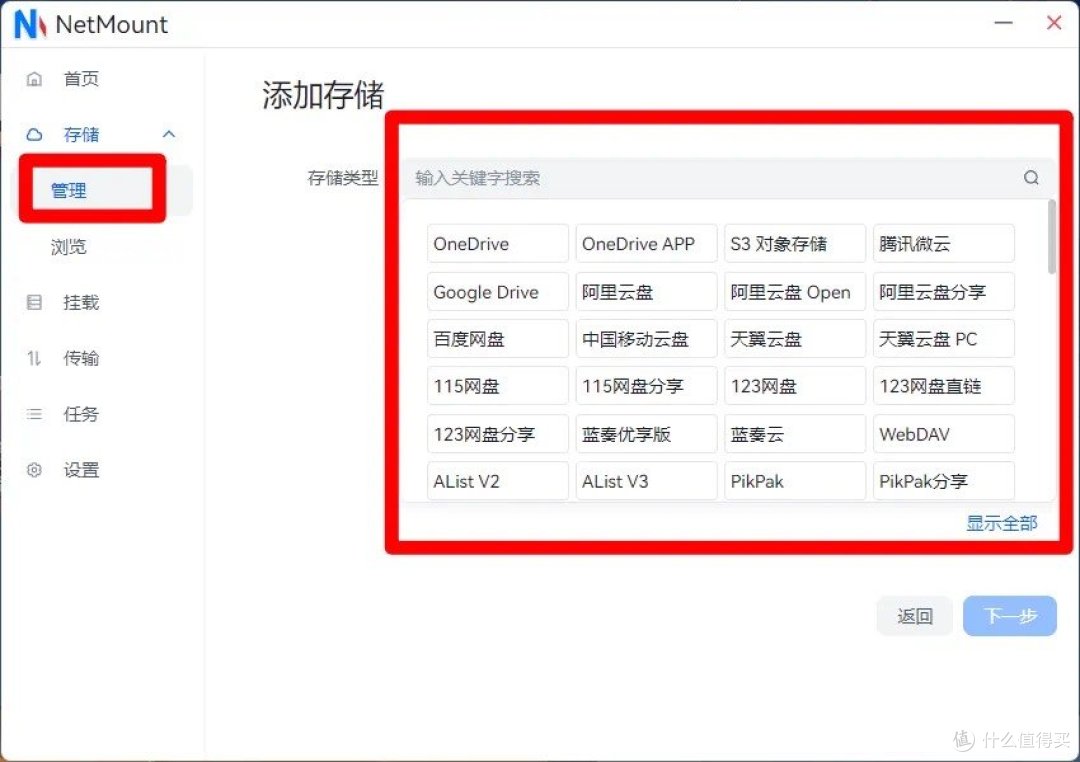Viewport: 1080px width, 762px height.
Task: Select the Google Drive storage type
Action: pos(497,291)
